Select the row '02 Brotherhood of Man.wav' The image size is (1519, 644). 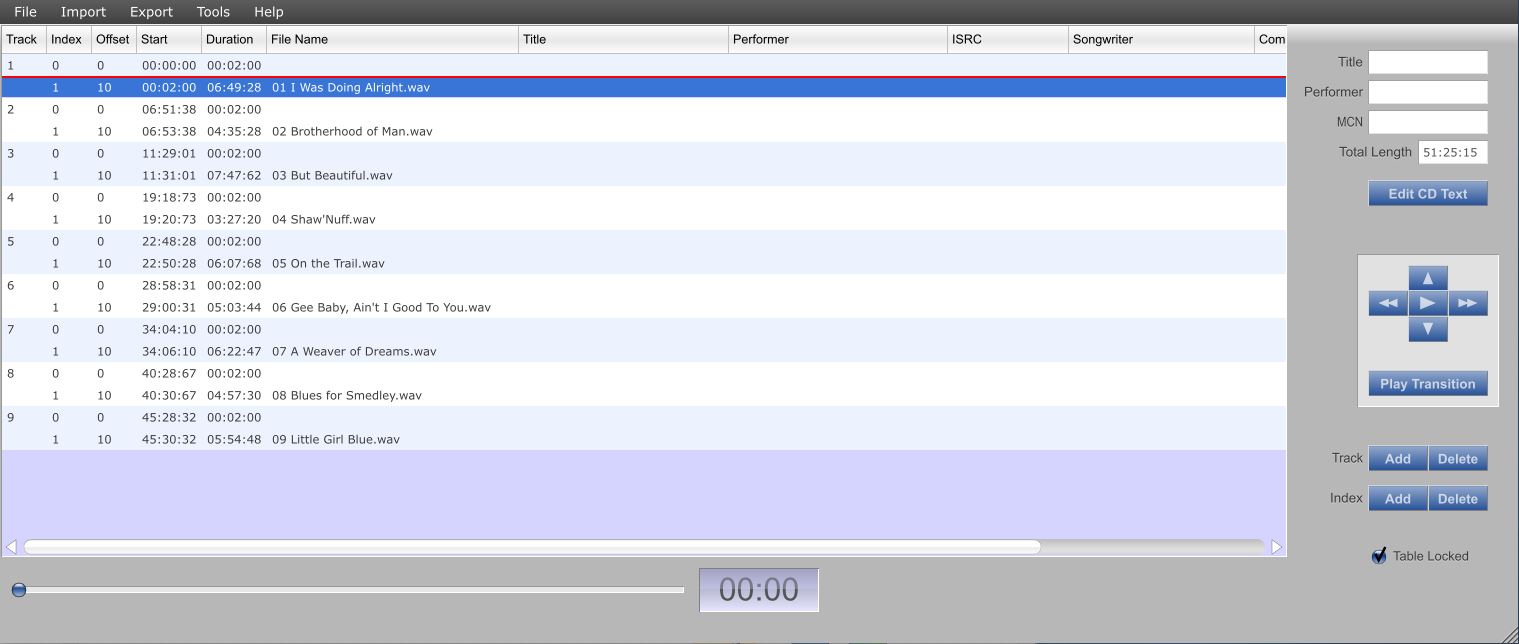pyautogui.click(x=644, y=131)
